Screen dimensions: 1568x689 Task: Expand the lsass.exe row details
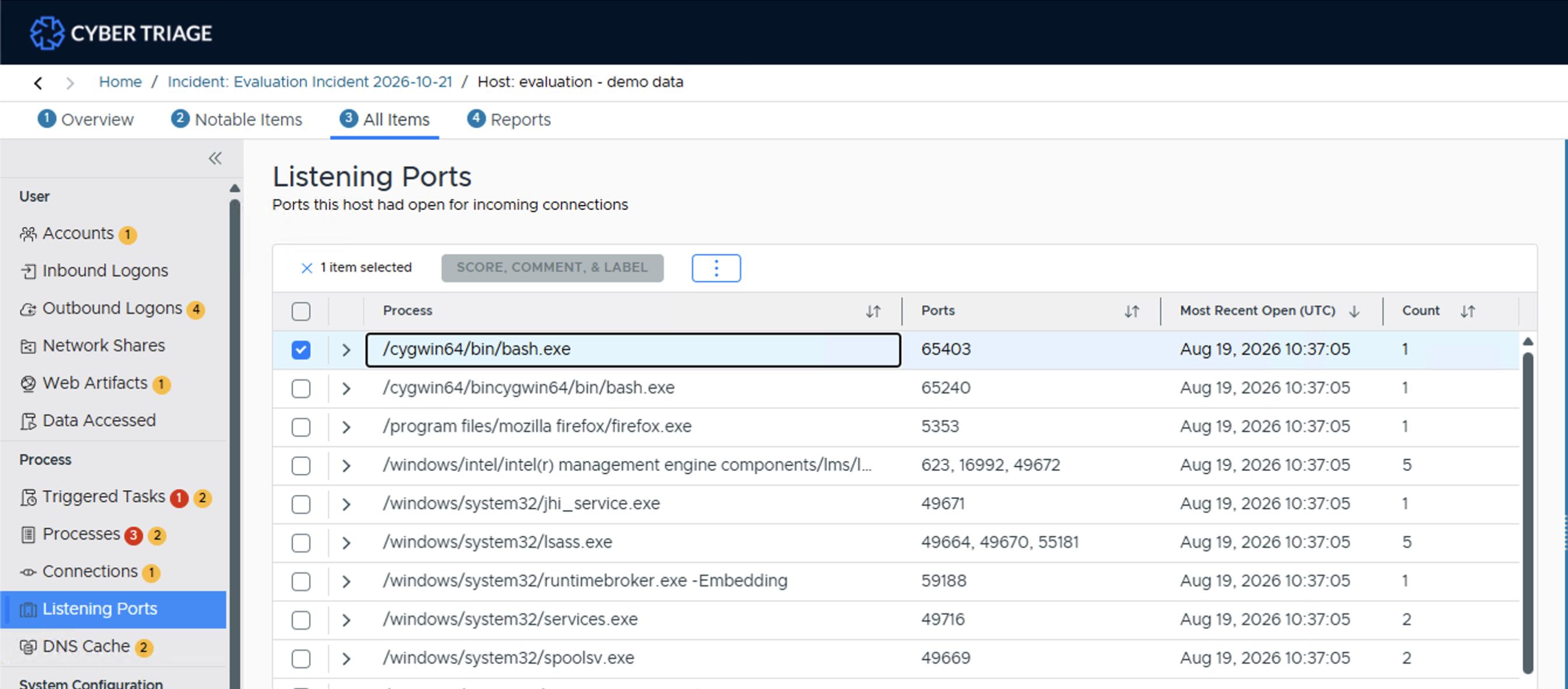pyautogui.click(x=346, y=542)
